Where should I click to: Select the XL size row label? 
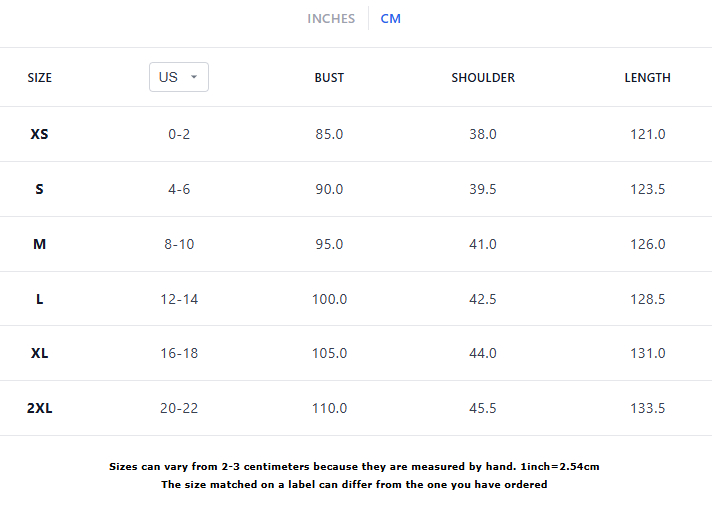click(40, 353)
